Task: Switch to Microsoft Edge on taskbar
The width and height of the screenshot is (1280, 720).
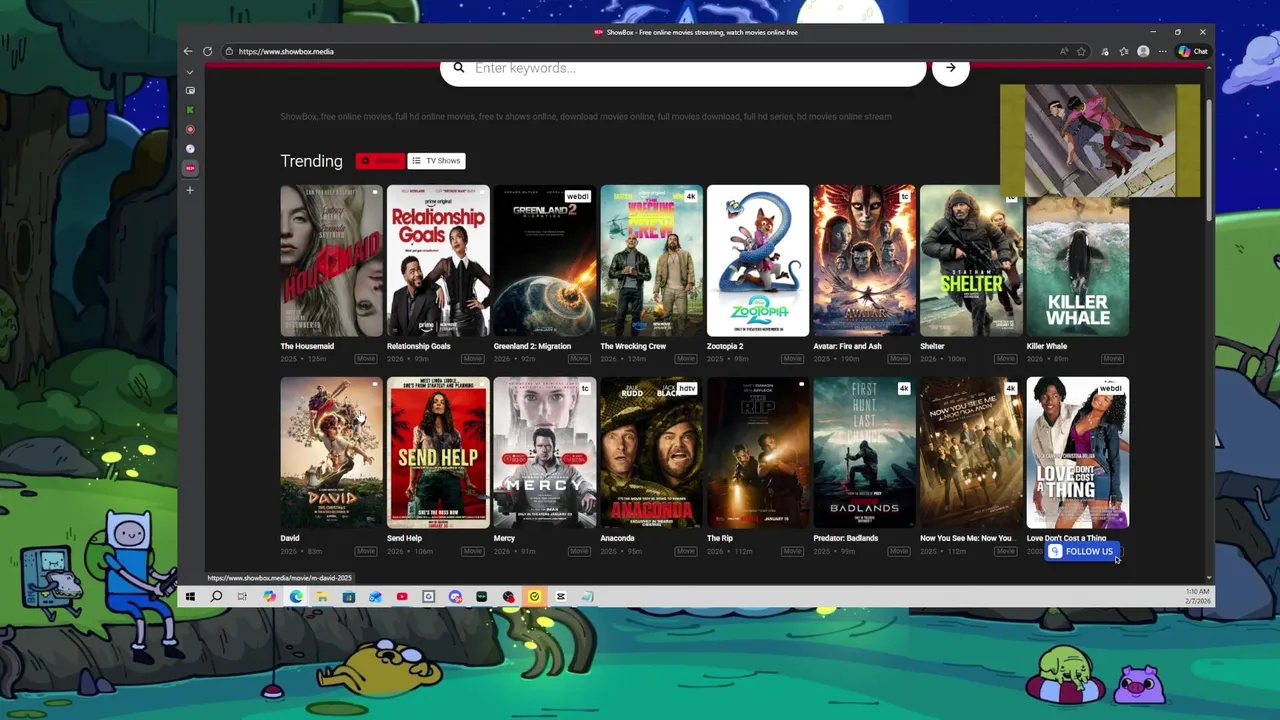Action: click(296, 597)
